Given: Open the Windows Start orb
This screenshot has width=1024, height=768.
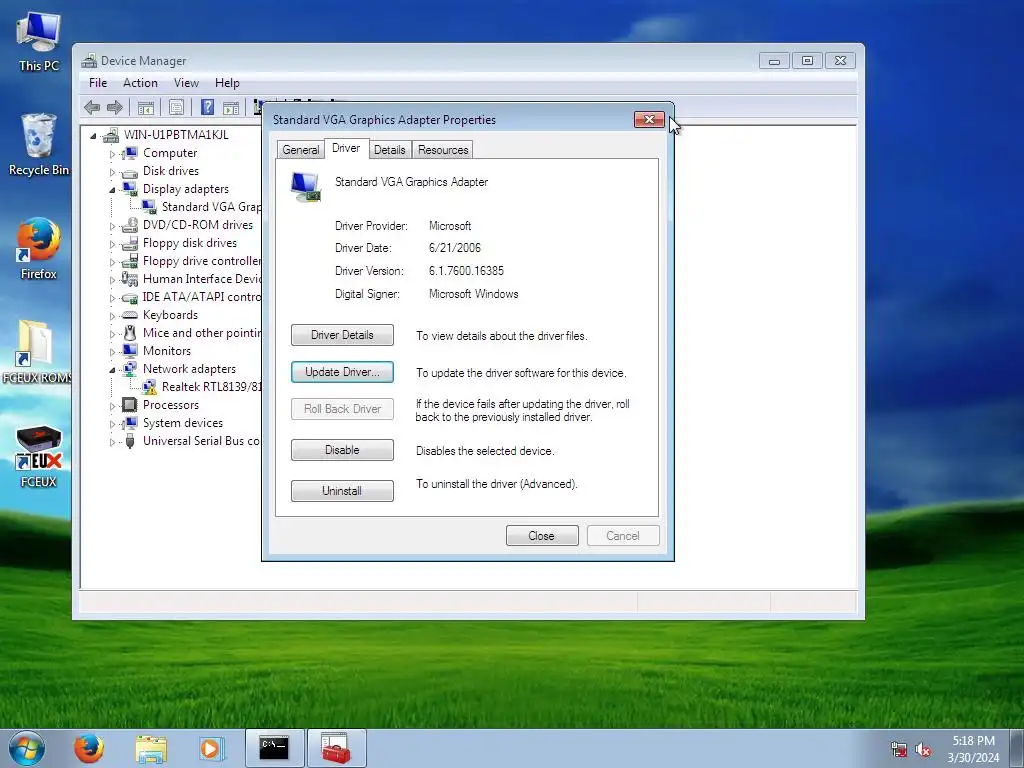Looking at the screenshot, I should pos(27,748).
